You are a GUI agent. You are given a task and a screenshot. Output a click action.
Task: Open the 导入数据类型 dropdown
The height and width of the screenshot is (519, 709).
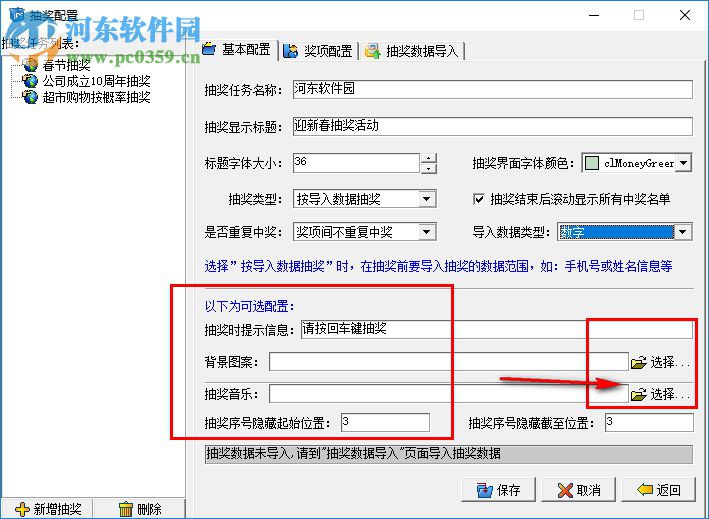[683, 232]
